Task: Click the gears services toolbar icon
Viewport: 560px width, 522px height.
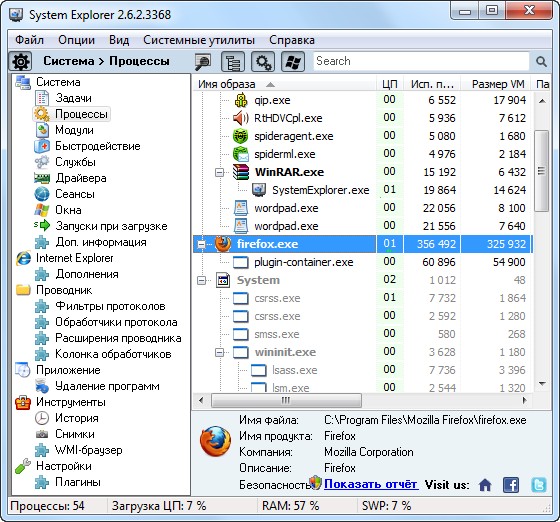Action: [263, 61]
